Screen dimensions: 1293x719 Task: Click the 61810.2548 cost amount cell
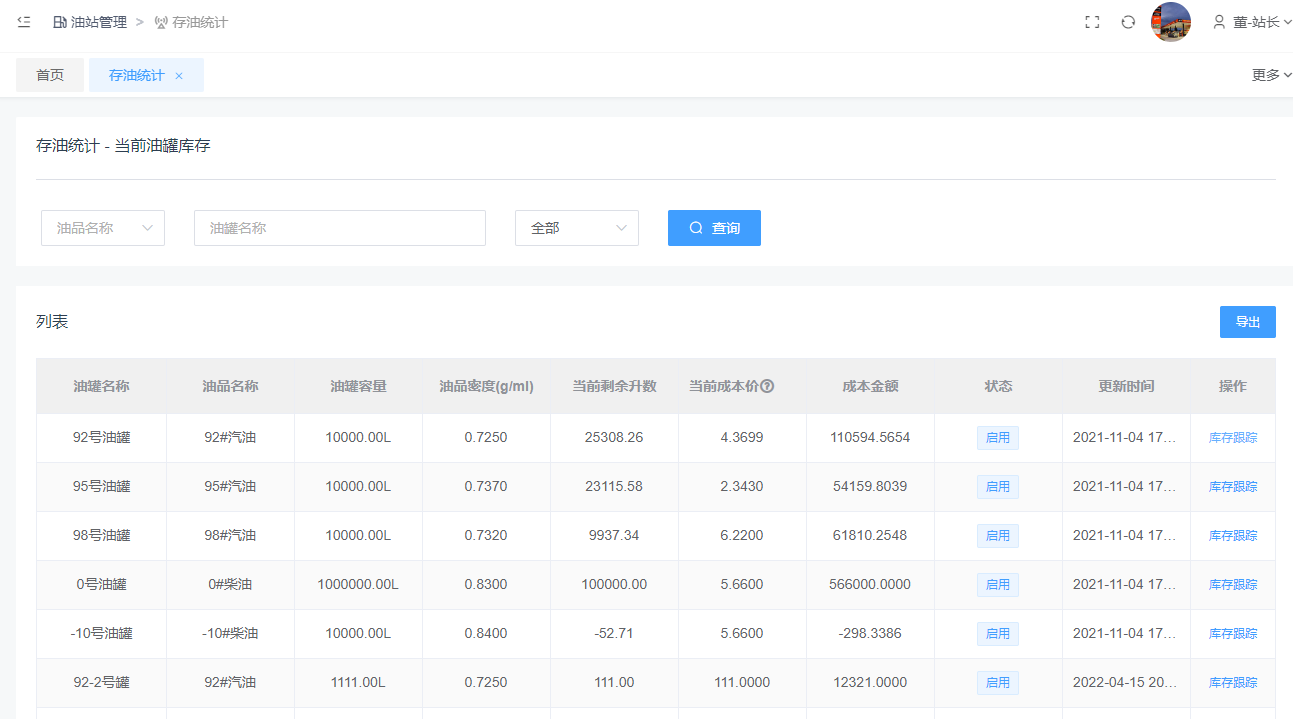pyautogui.click(x=870, y=536)
